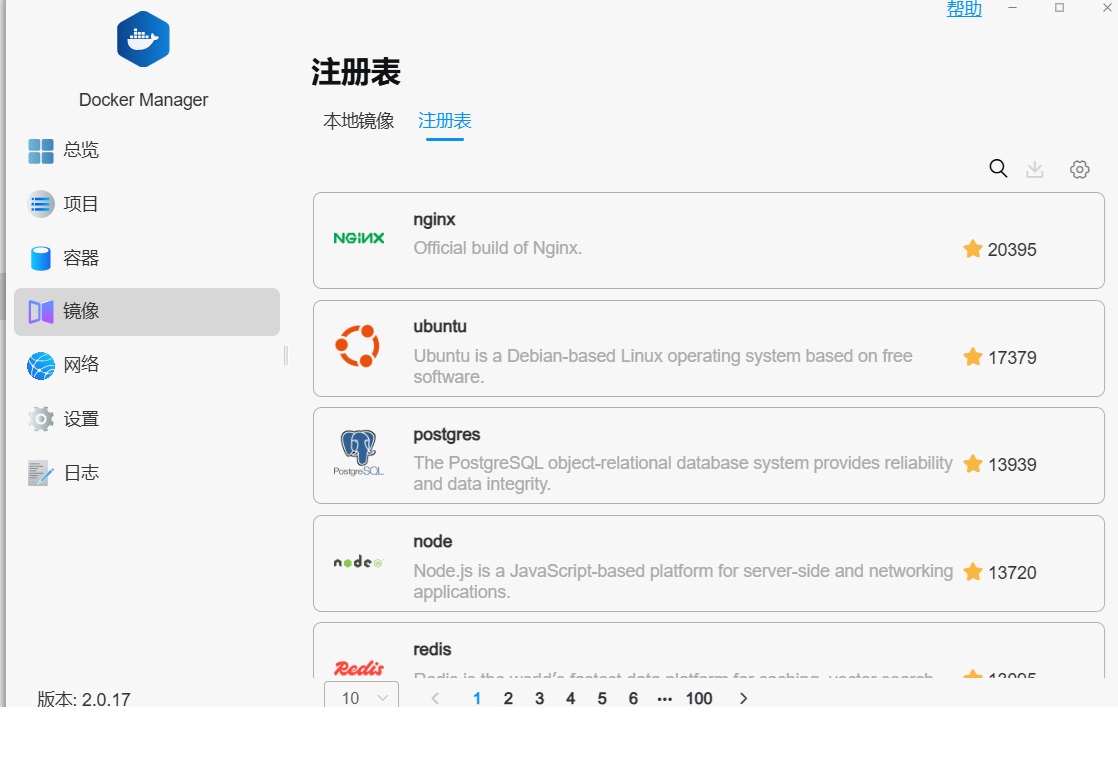Select the nginx image card
The image size is (1118, 782).
[x=709, y=240]
